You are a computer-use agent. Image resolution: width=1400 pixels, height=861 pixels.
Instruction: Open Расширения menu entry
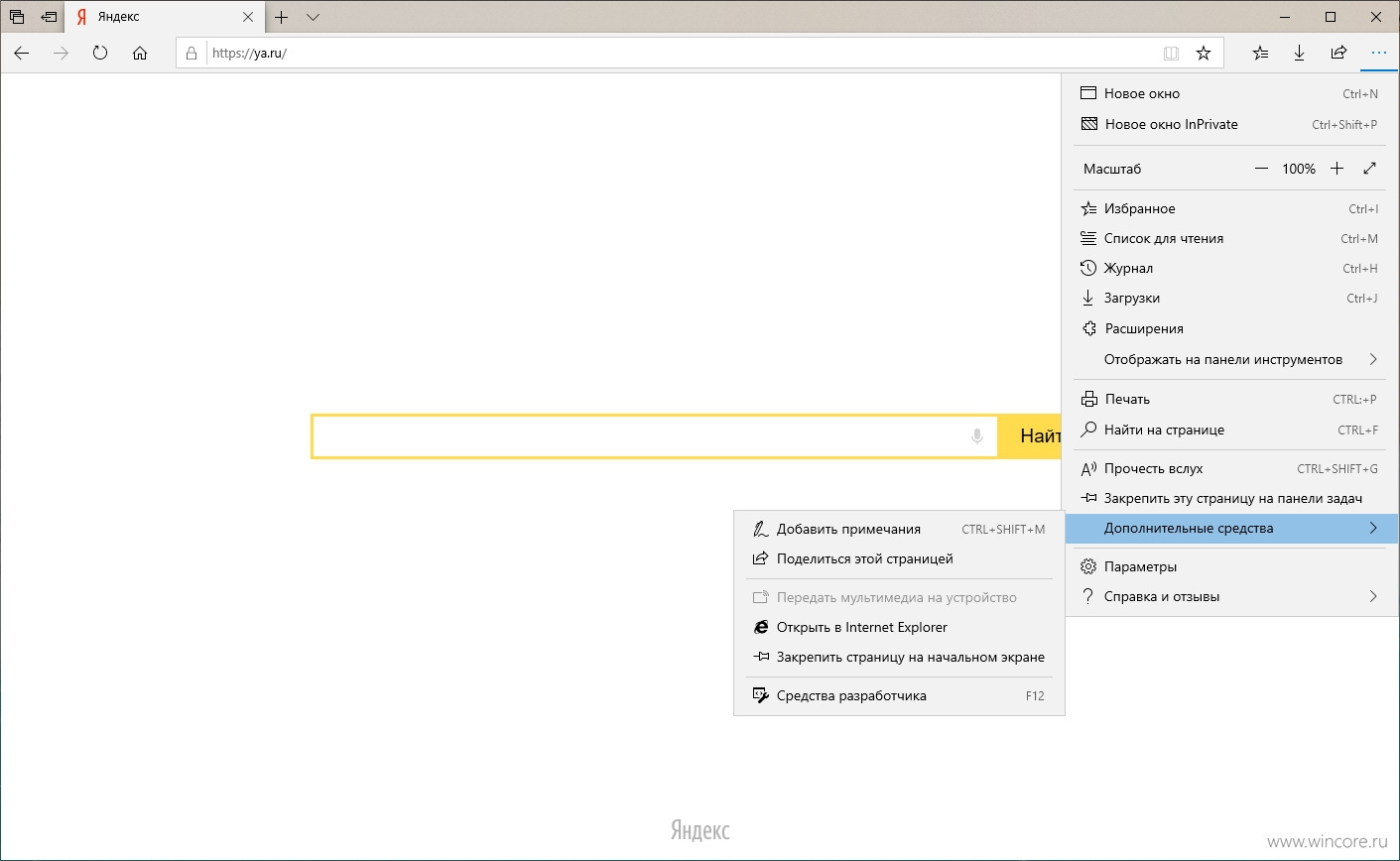coord(1231,328)
